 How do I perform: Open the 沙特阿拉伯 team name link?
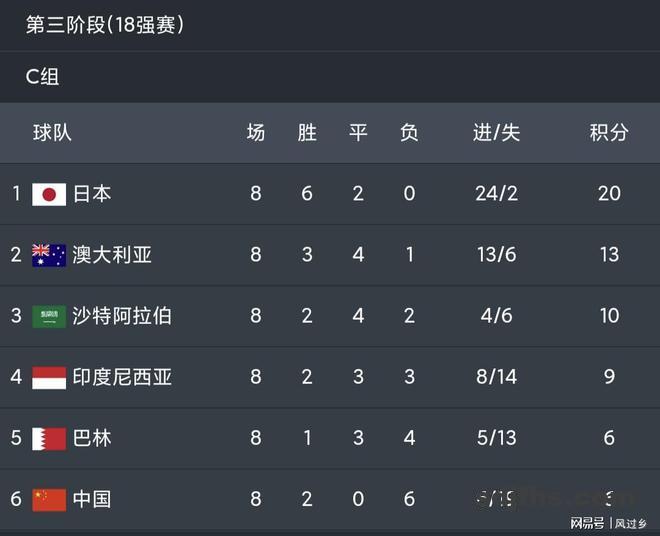click(x=122, y=316)
